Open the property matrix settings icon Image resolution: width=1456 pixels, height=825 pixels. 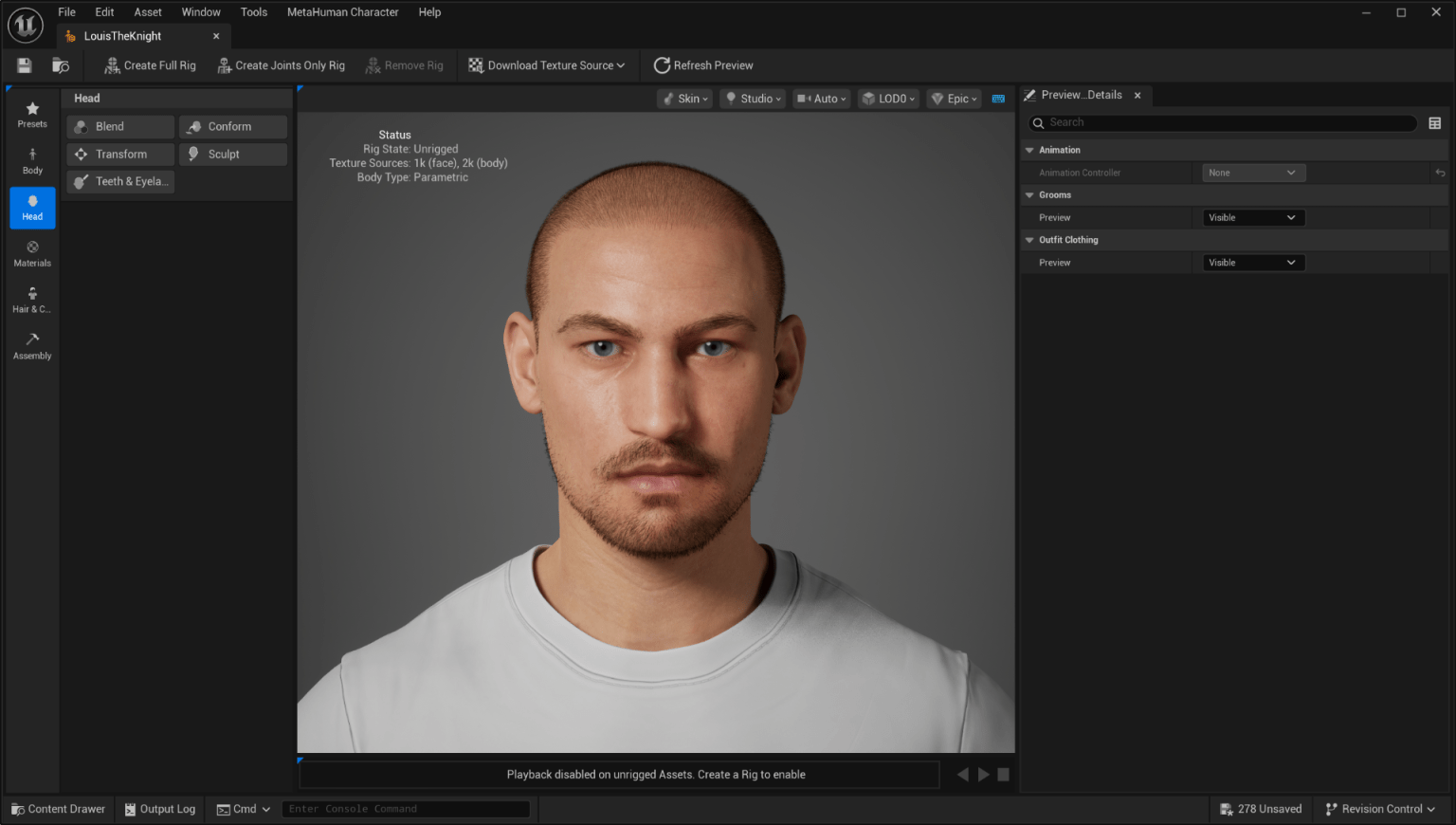[x=1434, y=123]
